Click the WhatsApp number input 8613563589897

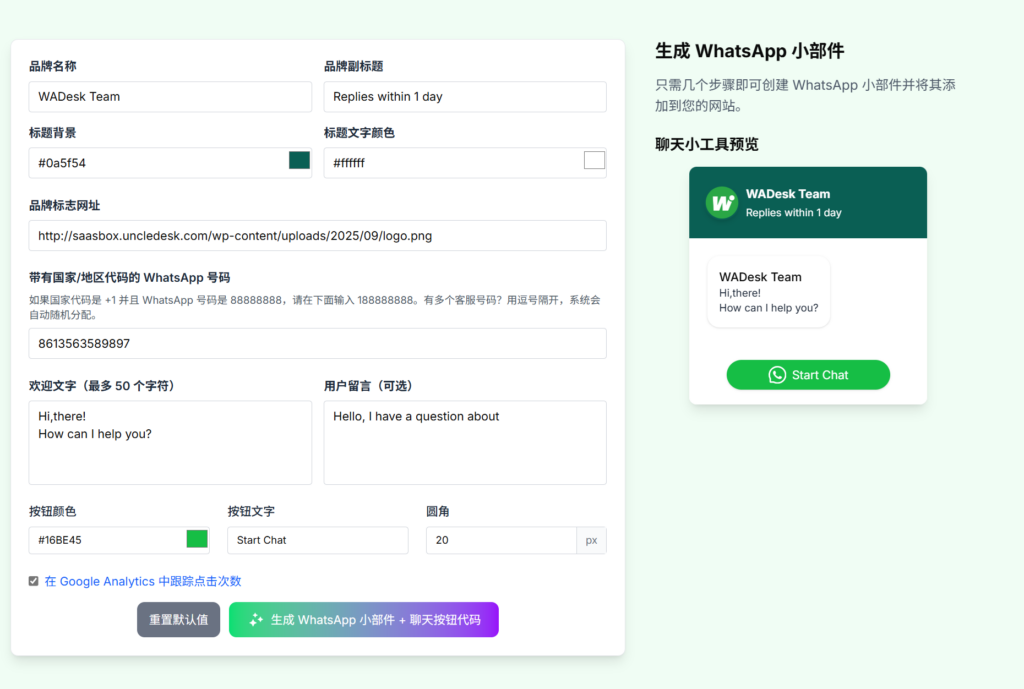[318, 342]
